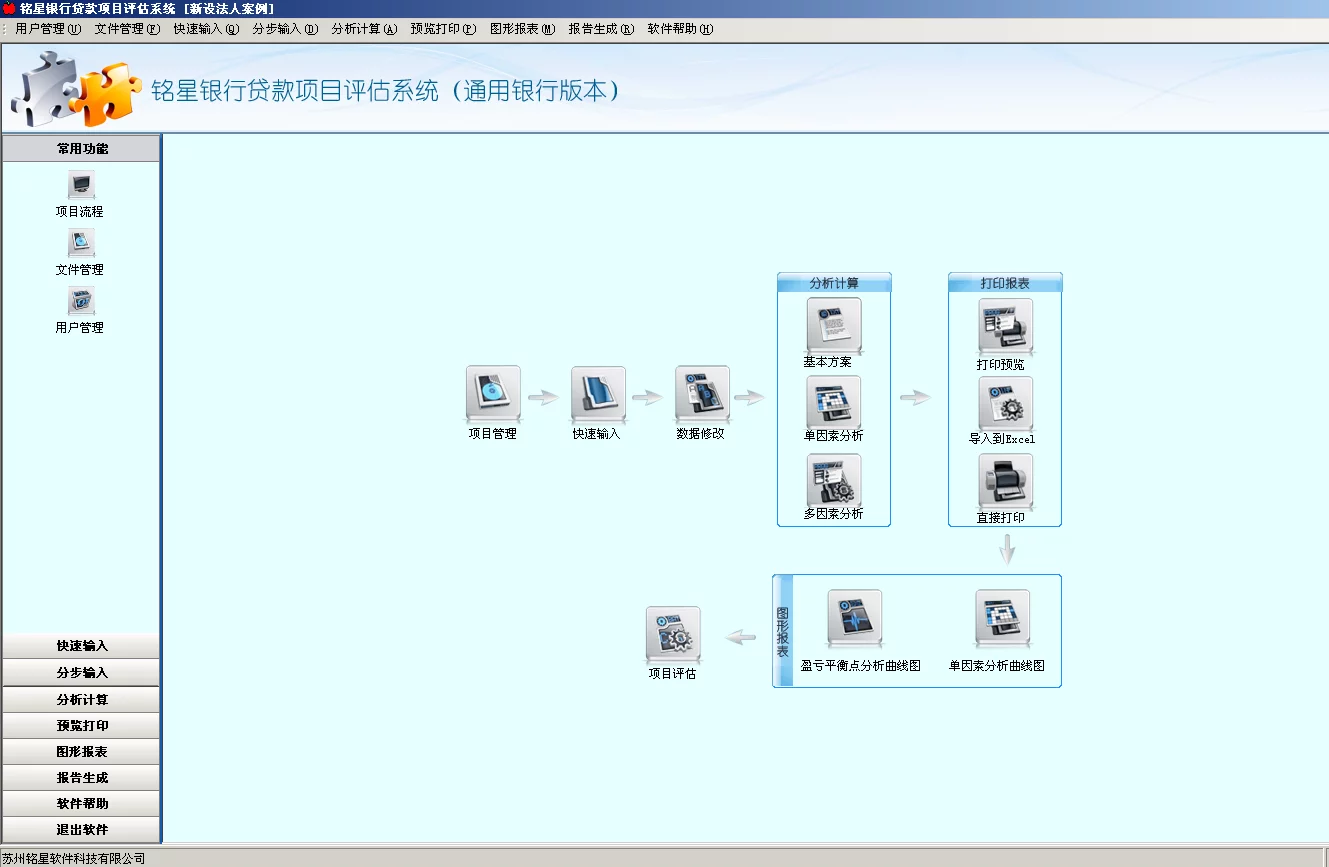Click the 项目评估 icon
This screenshot has height=867, width=1329.
click(673, 634)
